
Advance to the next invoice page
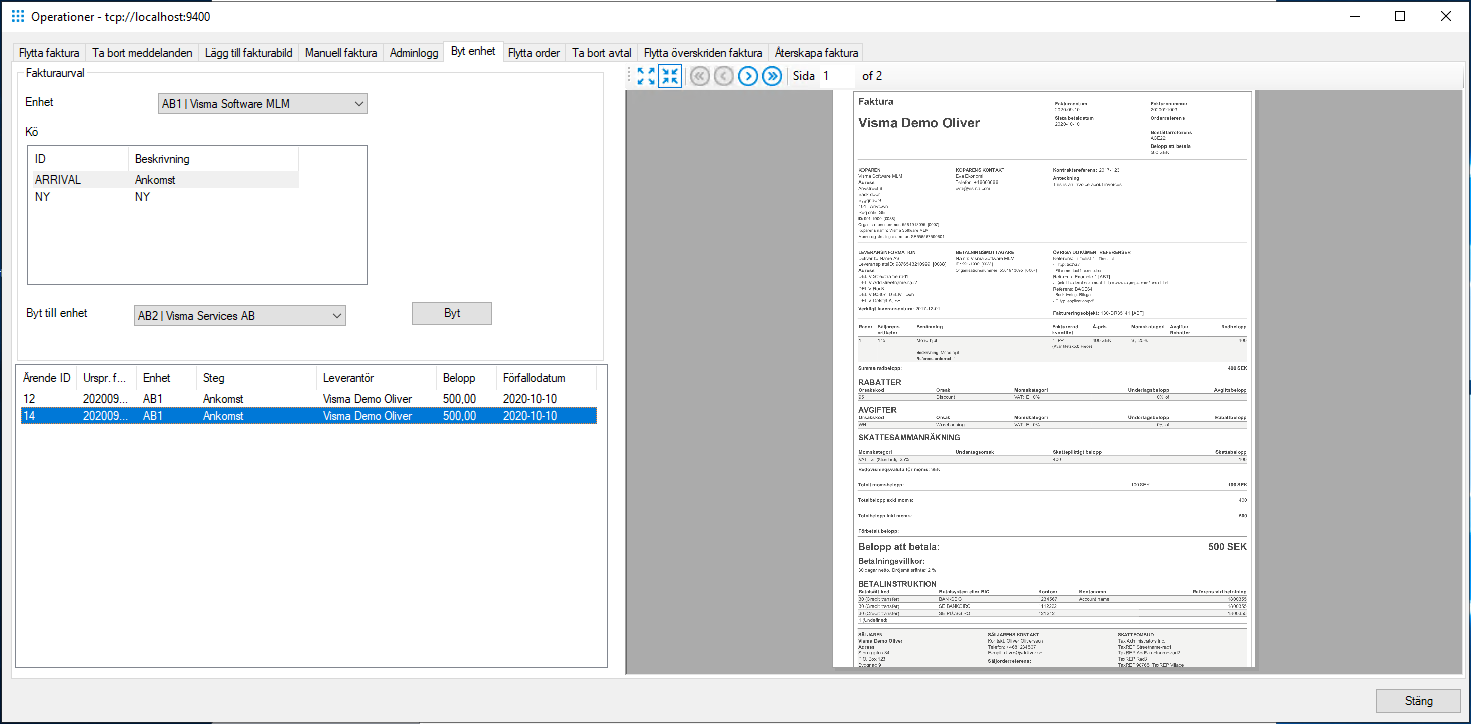tap(747, 75)
